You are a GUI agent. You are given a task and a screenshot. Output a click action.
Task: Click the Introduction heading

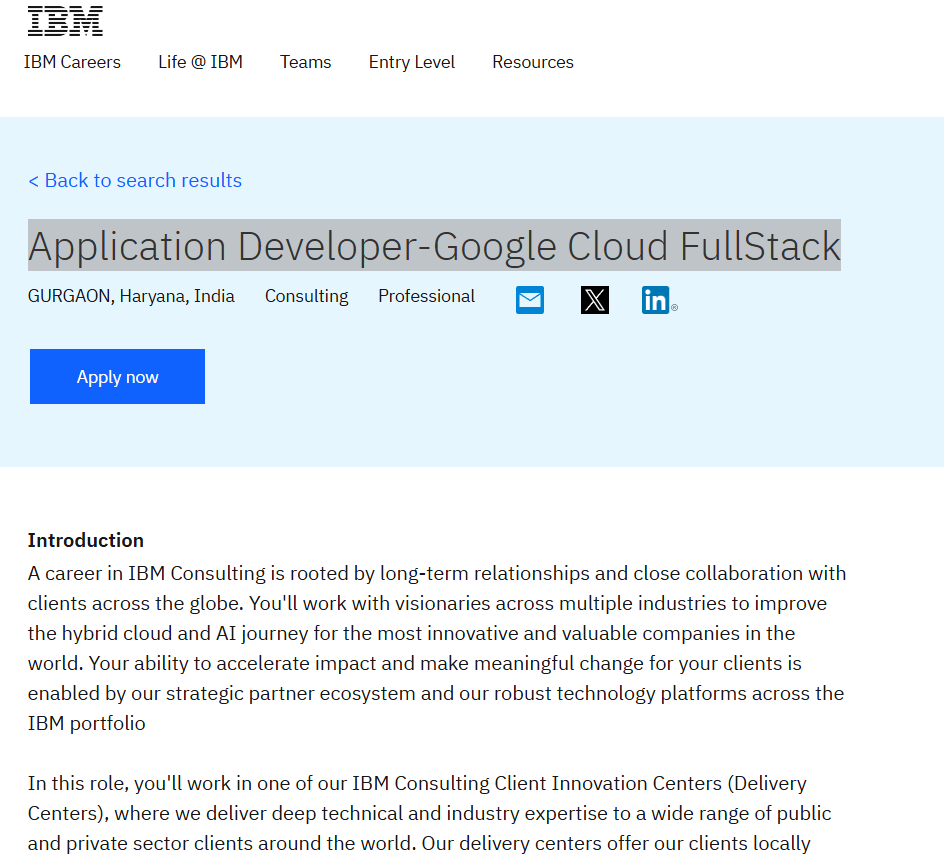[85, 540]
